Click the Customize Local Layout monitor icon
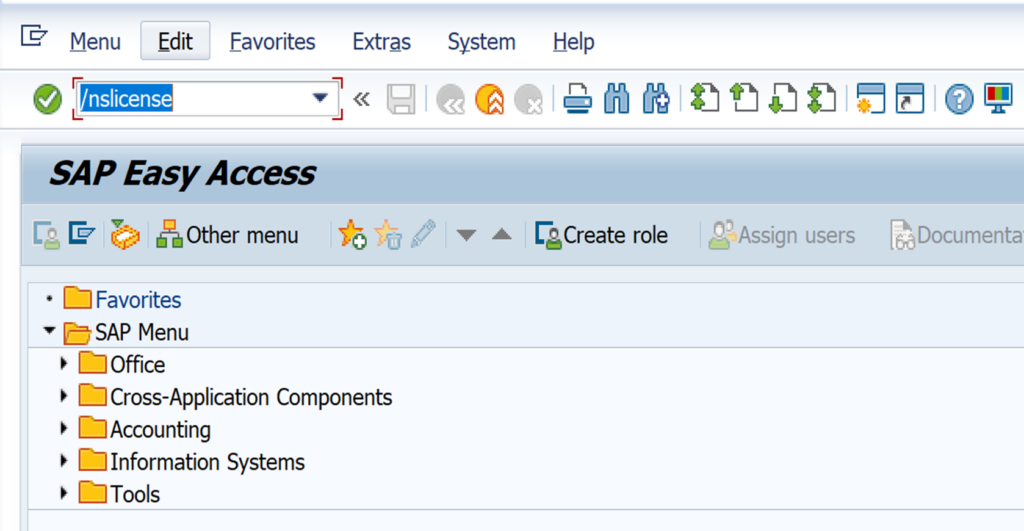The image size is (1024, 531). [998, 99]
